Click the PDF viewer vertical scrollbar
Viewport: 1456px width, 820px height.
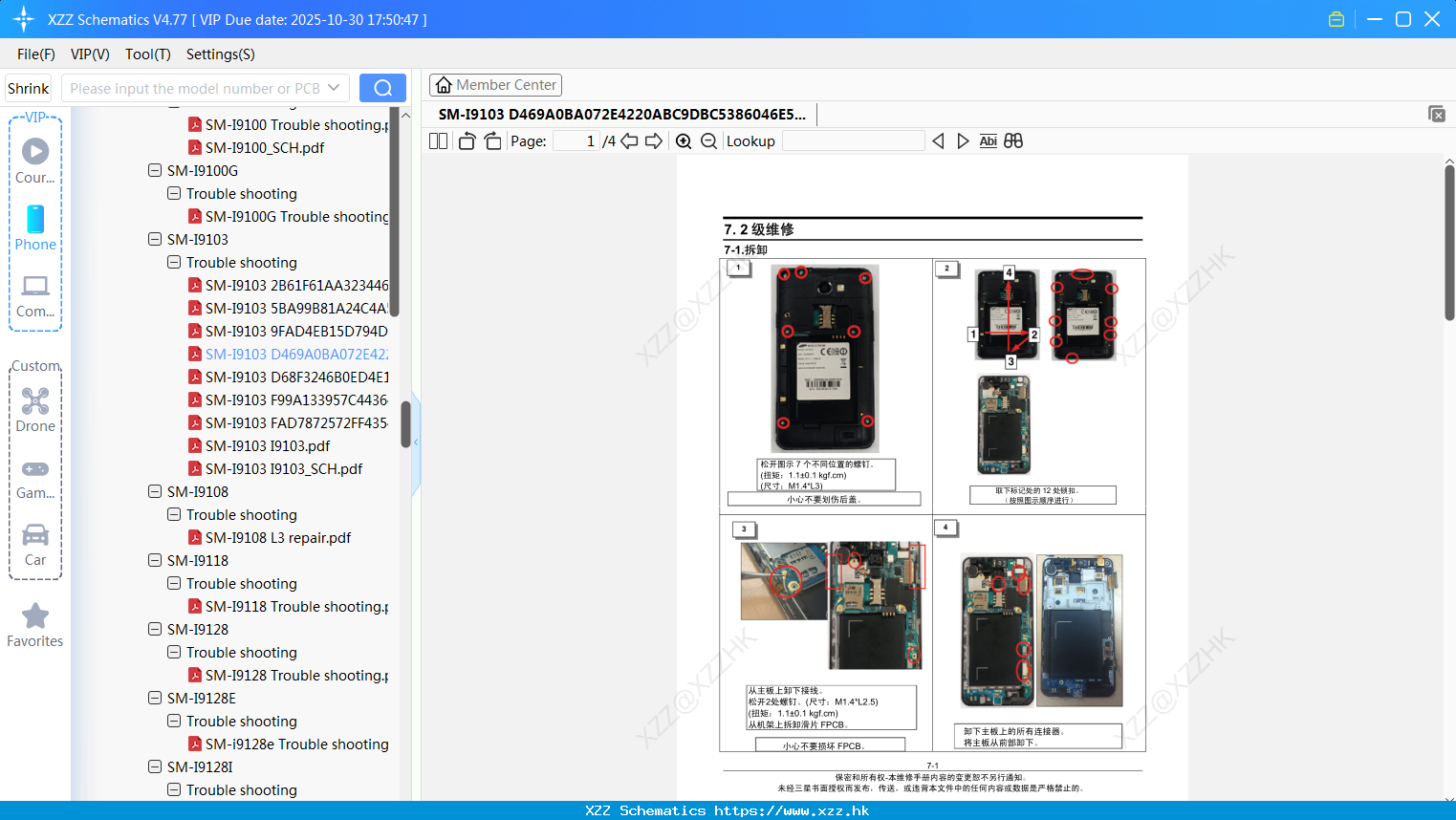click(1449, 244)
